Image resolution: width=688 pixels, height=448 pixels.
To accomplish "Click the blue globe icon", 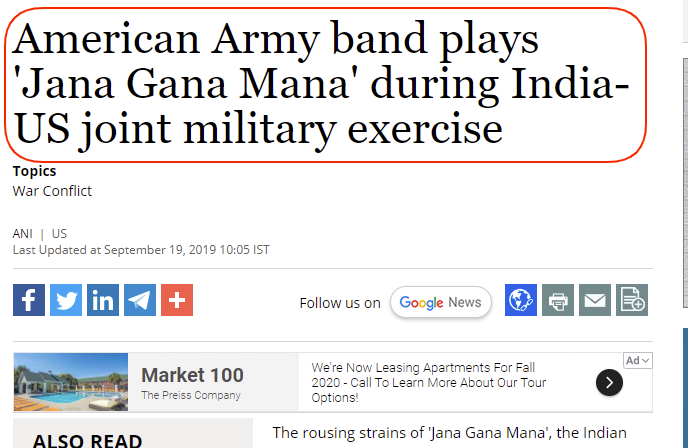I will [521, 300].
